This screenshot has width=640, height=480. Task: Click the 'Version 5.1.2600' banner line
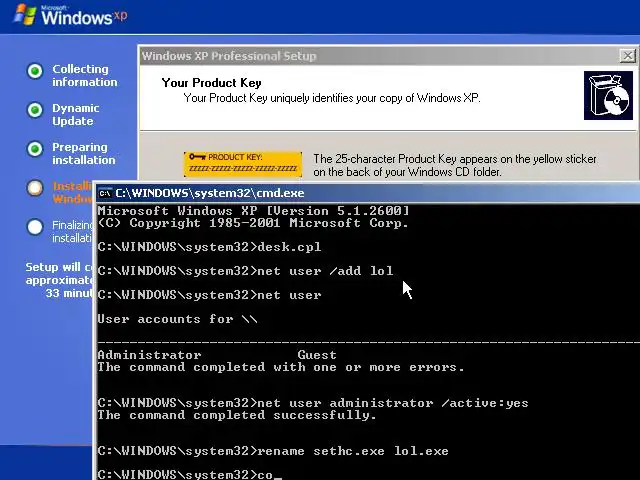253,211
